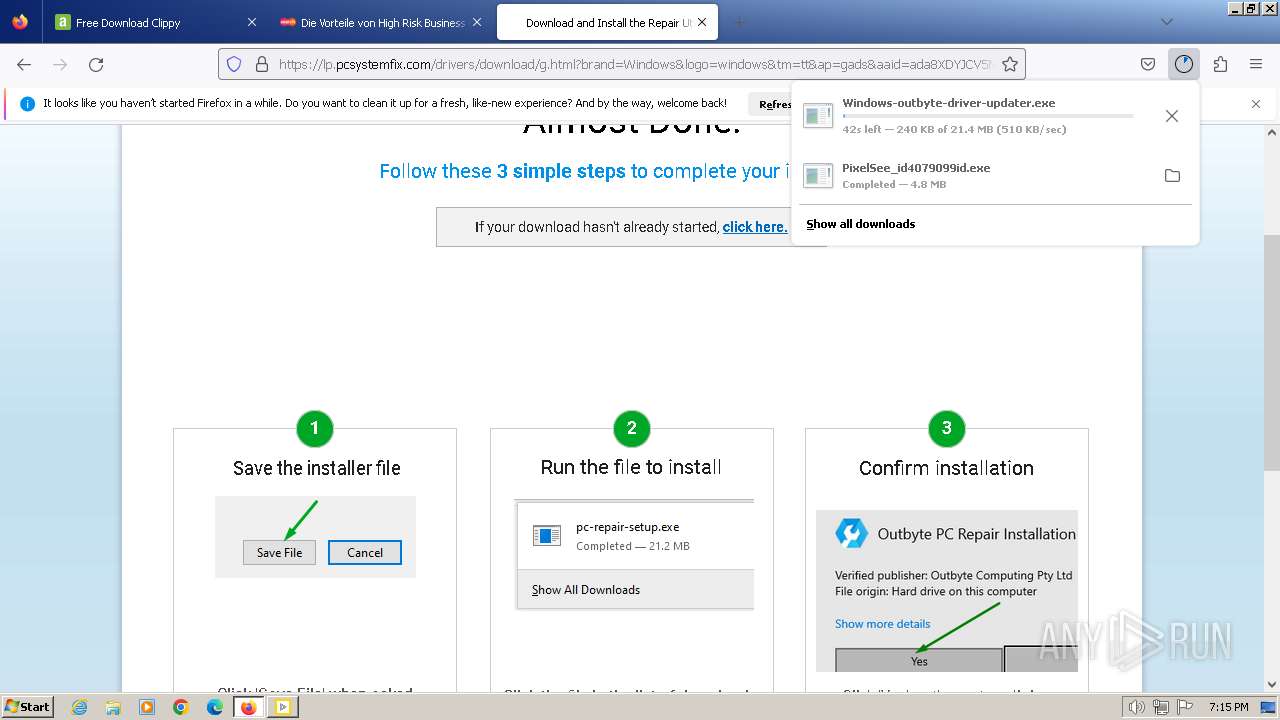Click the Refresh Firefox button
Screen dimensions: 1280x720
pos(774,104)
